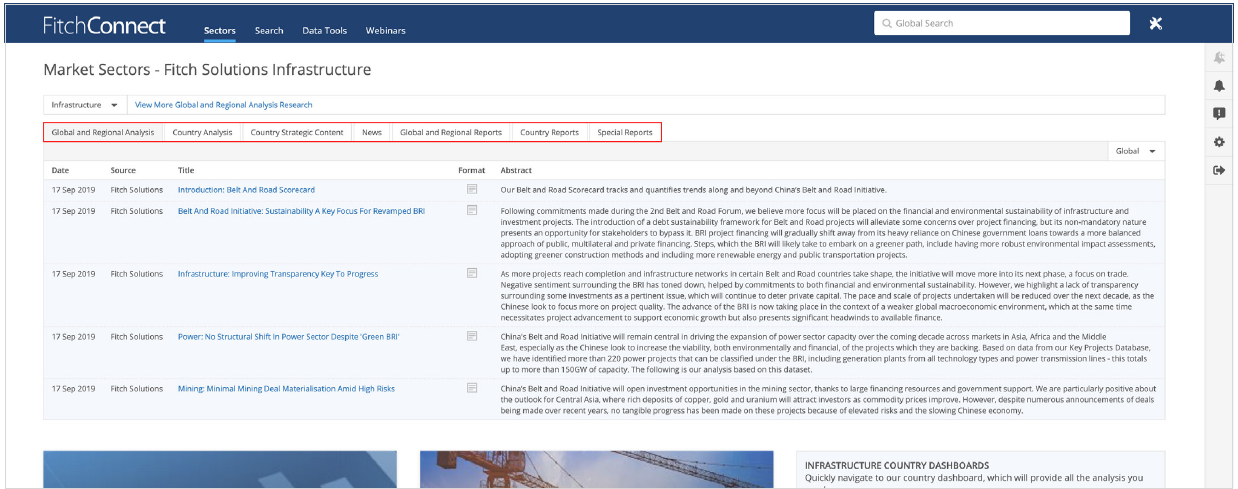Click the tools icon in the header
1238x489 pixels.
[1155, 24]
